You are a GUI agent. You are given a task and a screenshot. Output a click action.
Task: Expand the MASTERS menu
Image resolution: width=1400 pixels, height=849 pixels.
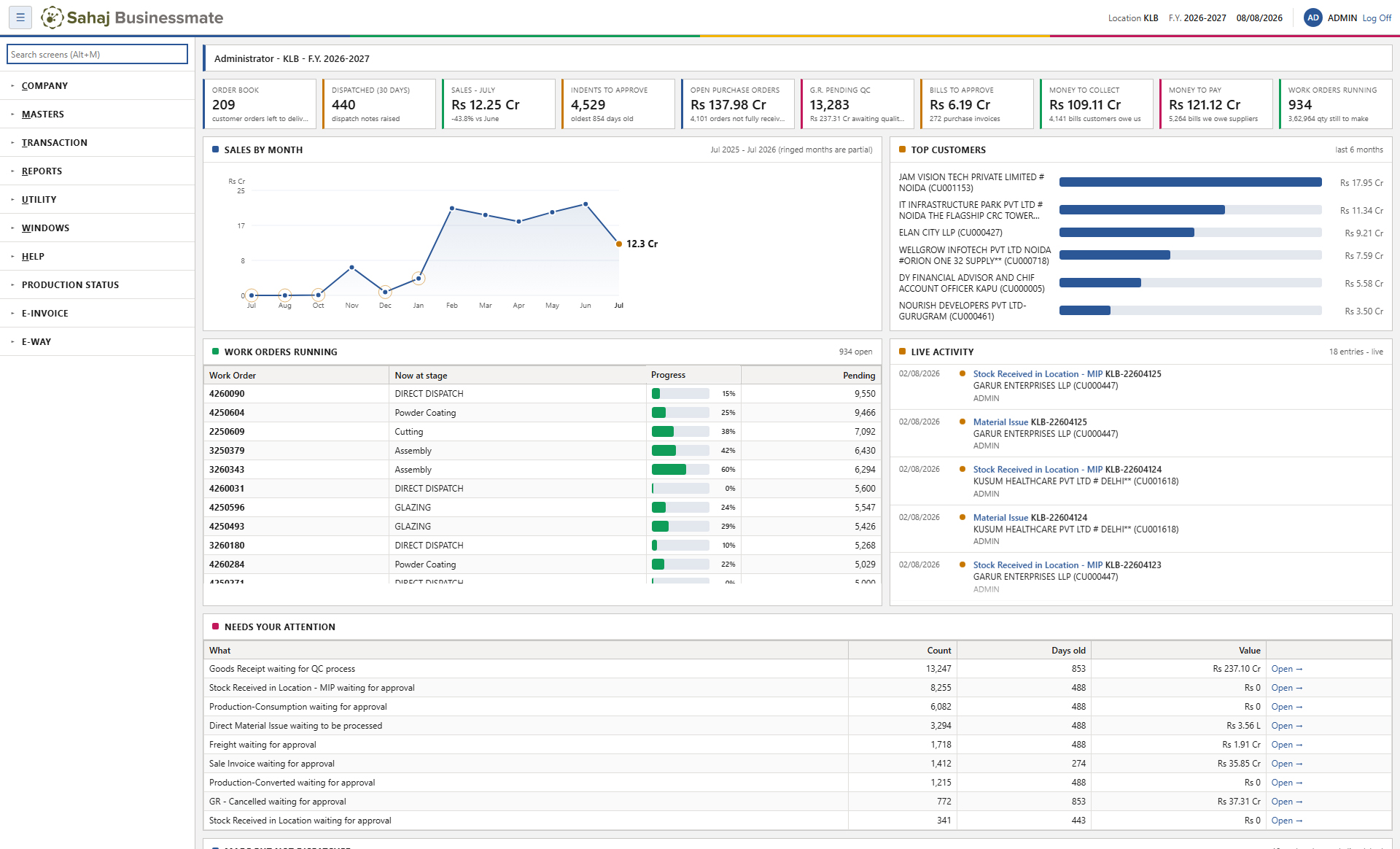click(x=97, y=114)
